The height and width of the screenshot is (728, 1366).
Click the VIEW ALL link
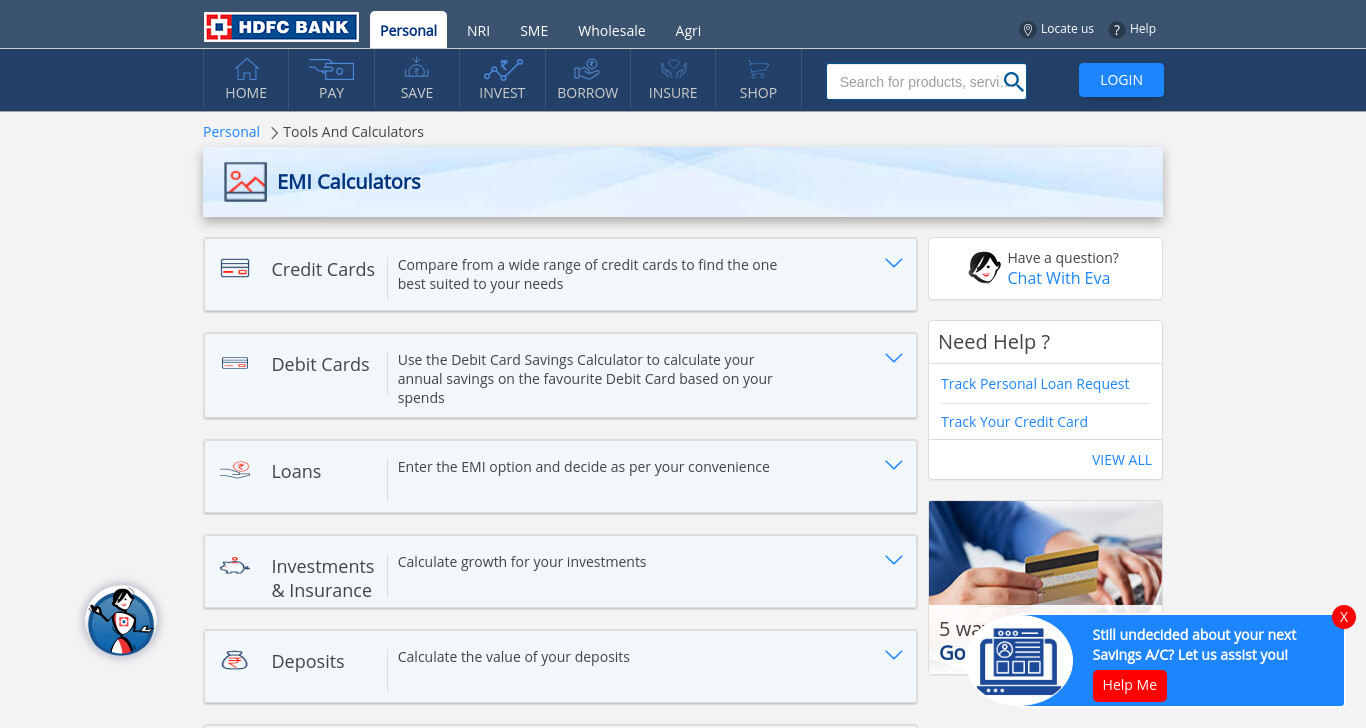[x=1122, y=460]
